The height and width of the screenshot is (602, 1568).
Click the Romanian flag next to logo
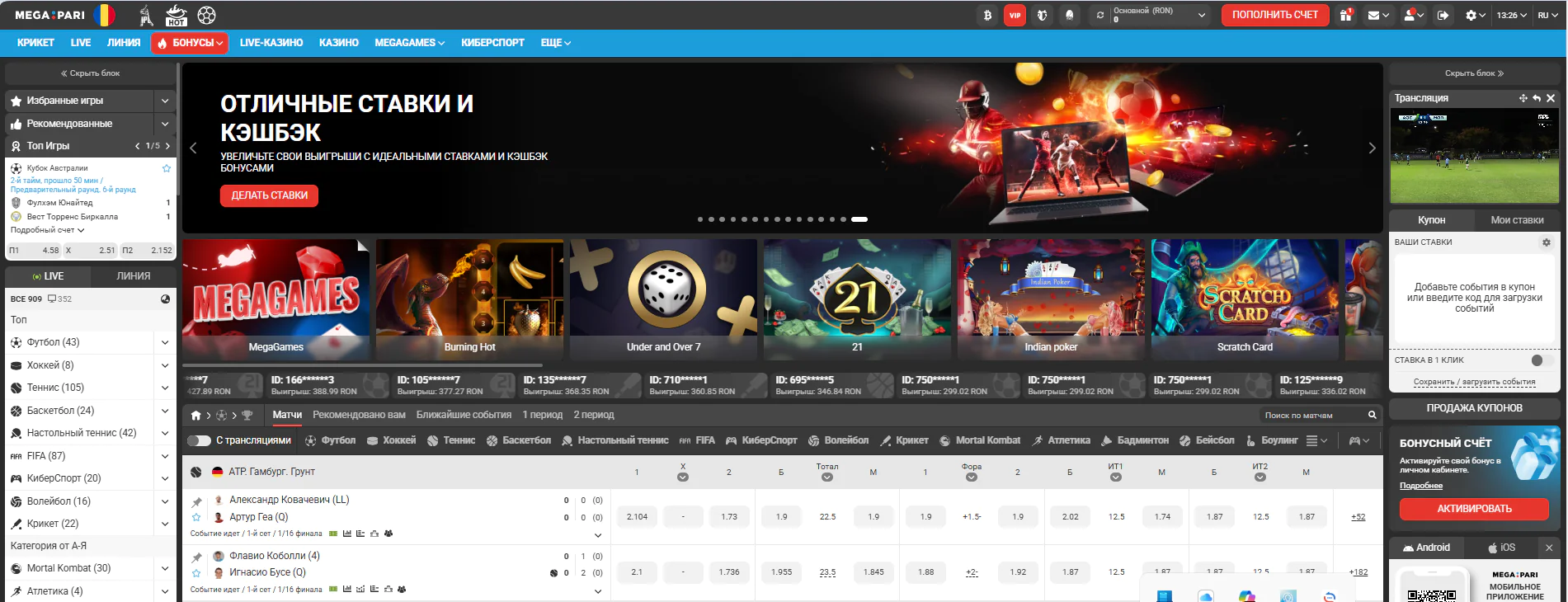click(x=104, y=15)
